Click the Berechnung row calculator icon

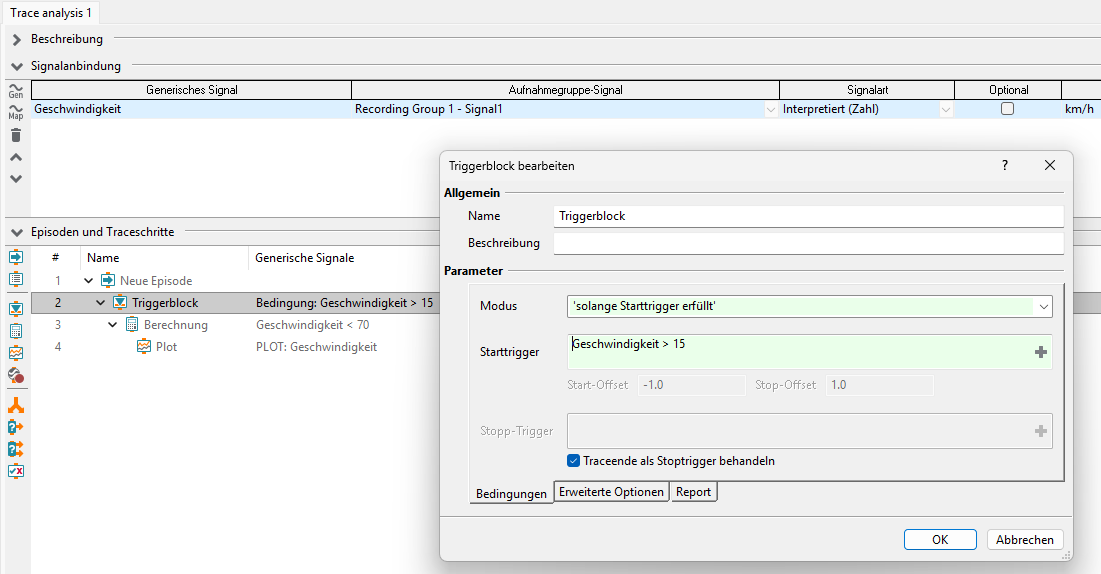(132, 325)
